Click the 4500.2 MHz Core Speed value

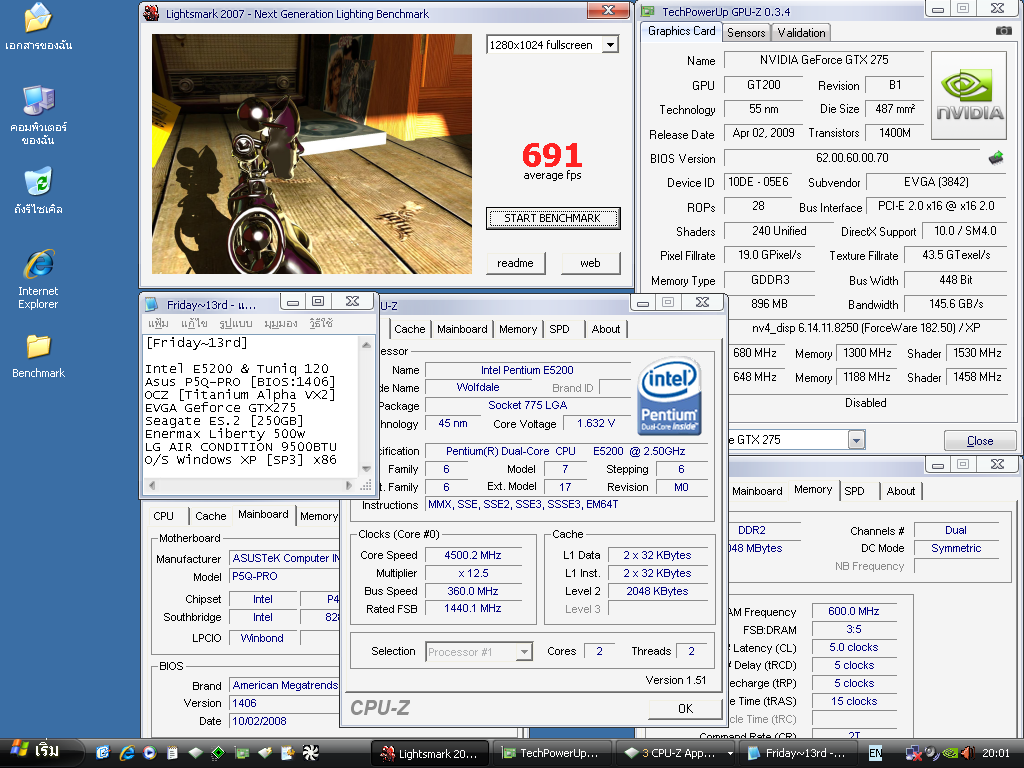tap(473, 555)
